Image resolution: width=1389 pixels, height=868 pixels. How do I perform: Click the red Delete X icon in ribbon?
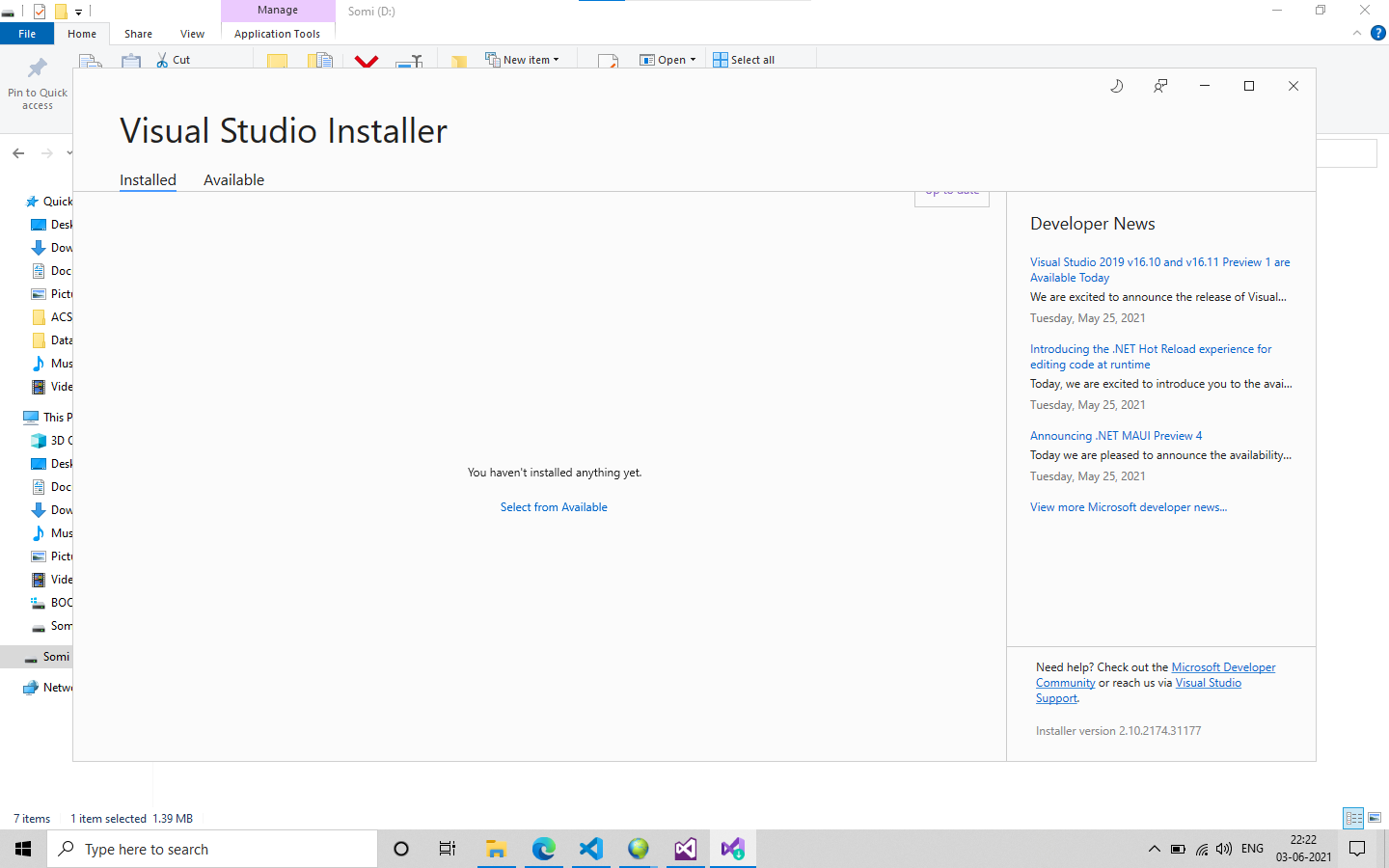click(367, 62)
